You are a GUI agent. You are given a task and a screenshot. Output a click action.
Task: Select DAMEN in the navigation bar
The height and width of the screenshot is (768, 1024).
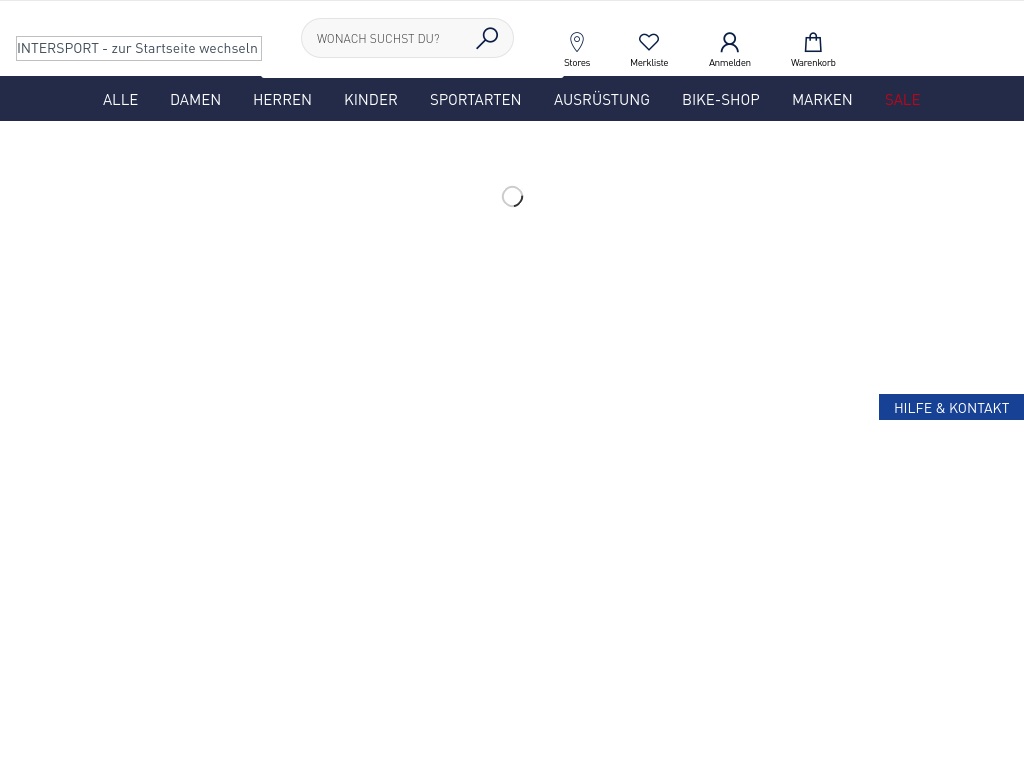tap(195, 99)
